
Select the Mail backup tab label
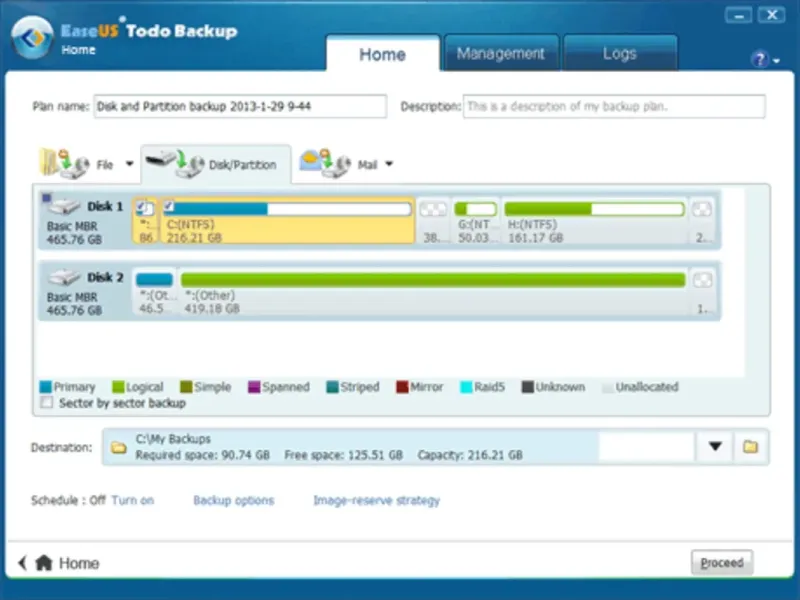click(x=367, y=164)
